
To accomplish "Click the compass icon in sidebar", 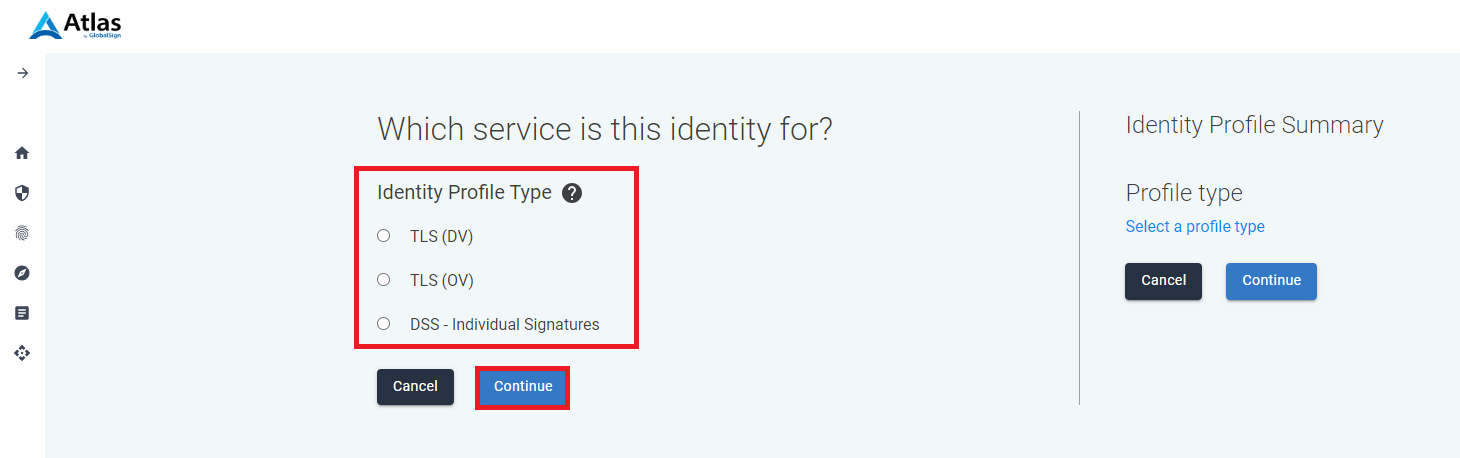I will coord(22,273).
